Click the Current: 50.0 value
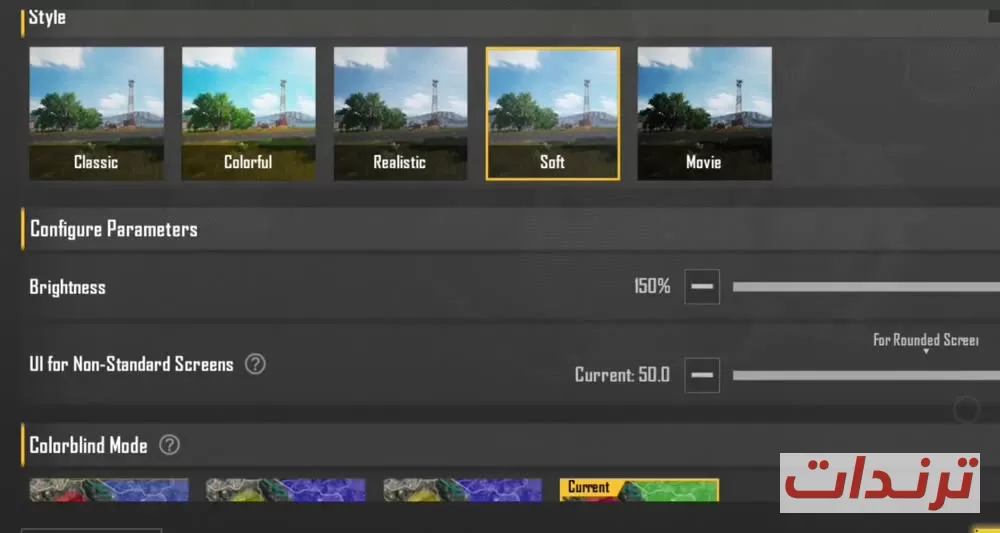This screenshot has width=1000, height=533. (622, 375)
